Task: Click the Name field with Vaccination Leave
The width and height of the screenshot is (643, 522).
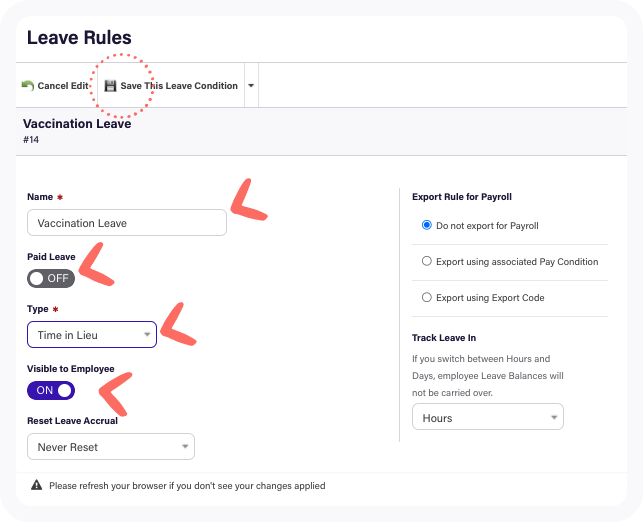Action: coord(127,223)
